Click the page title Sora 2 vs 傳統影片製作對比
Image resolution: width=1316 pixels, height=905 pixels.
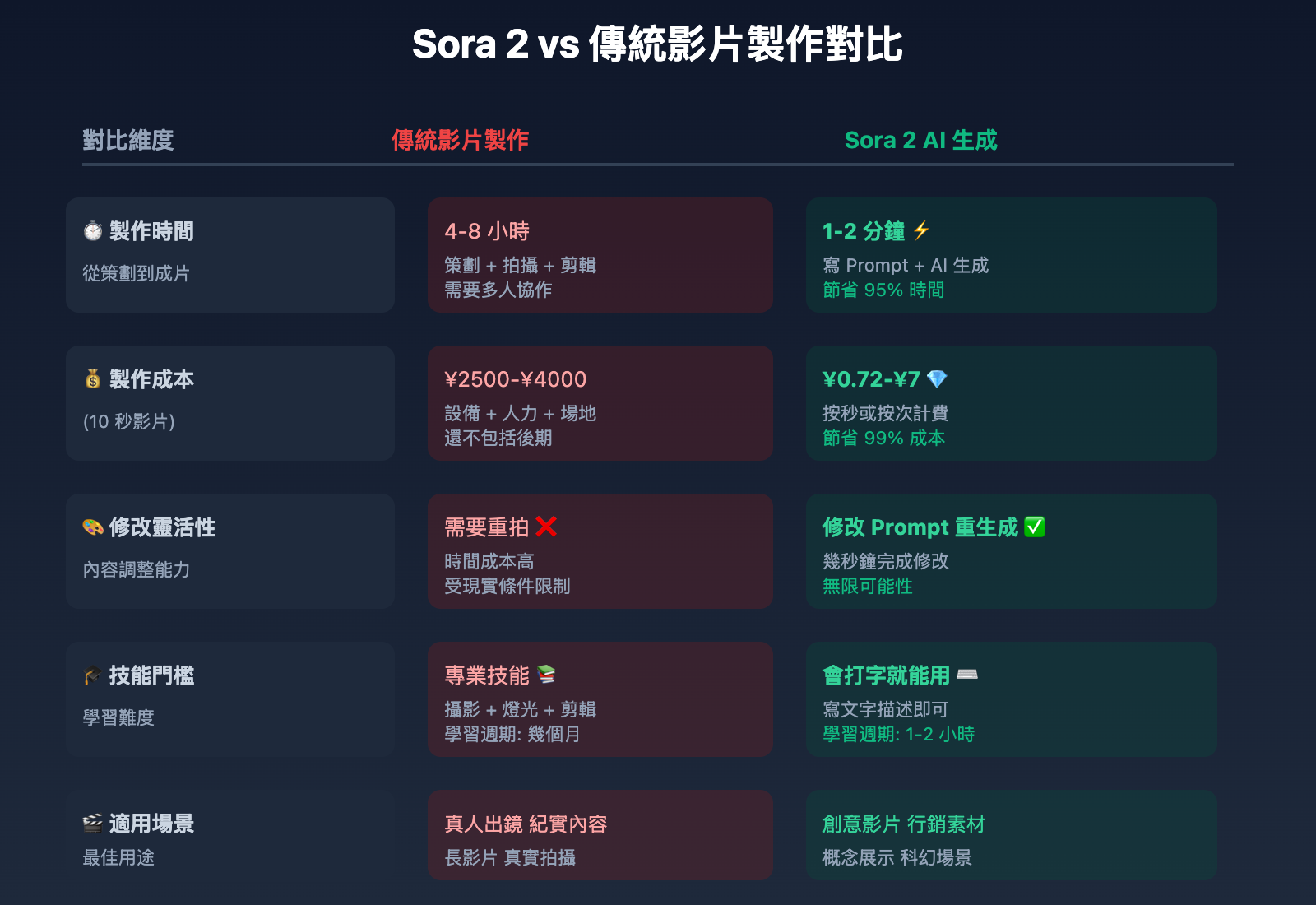(657, 44)
